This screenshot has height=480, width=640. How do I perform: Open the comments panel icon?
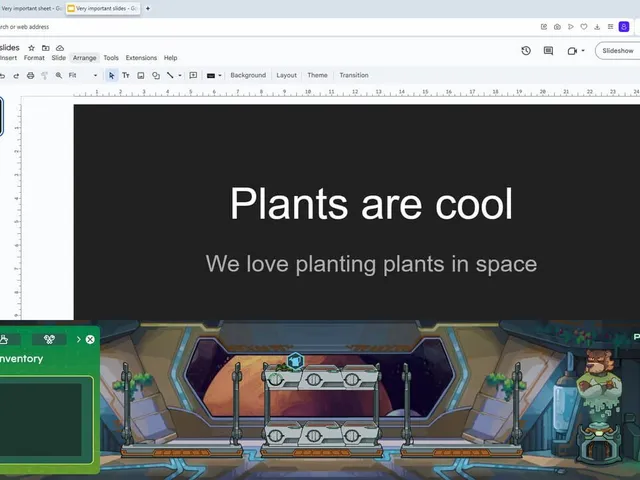(x=548, y=51)
